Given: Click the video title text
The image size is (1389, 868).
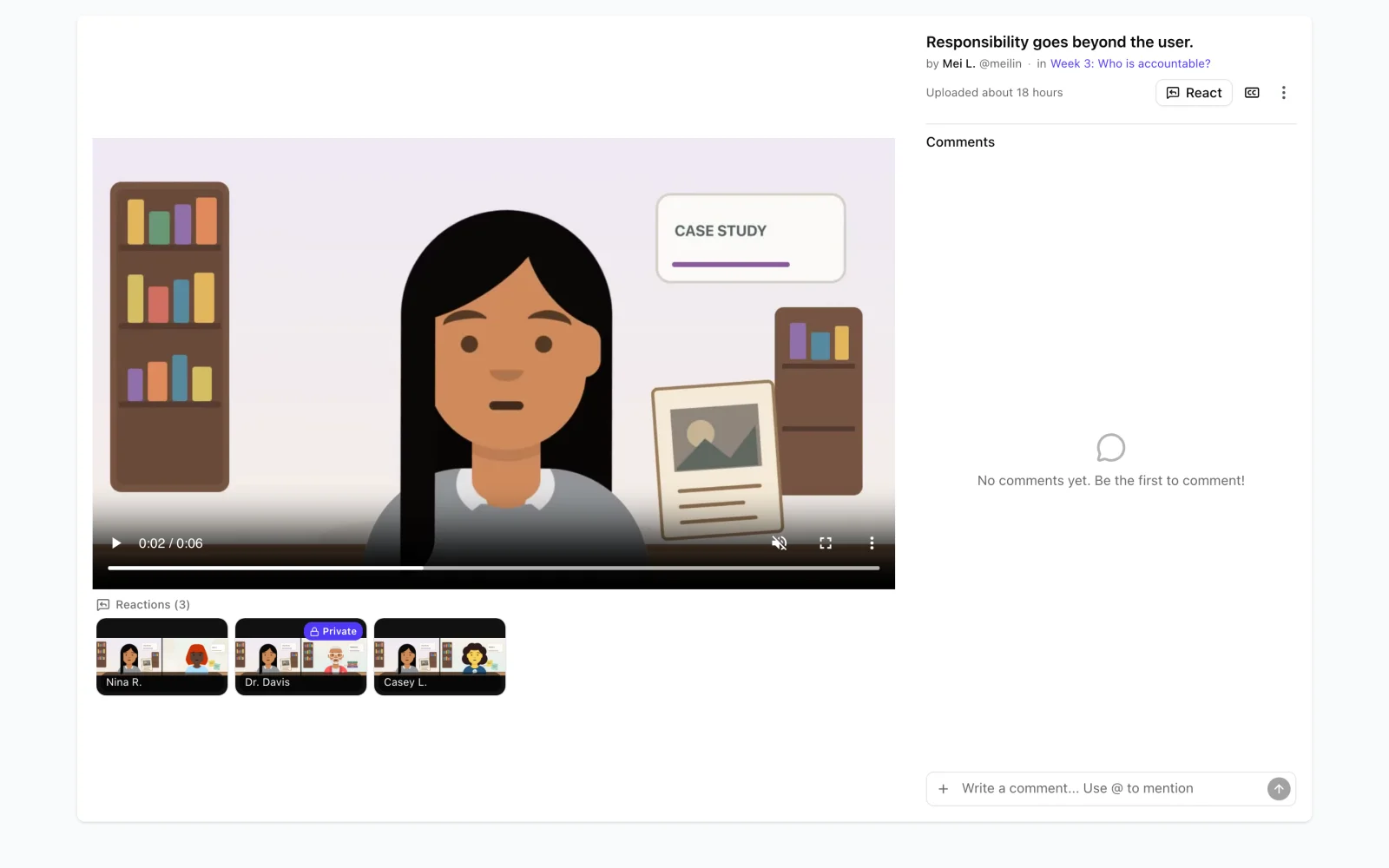Looking at the screenshot, I should pos(1059,42).
